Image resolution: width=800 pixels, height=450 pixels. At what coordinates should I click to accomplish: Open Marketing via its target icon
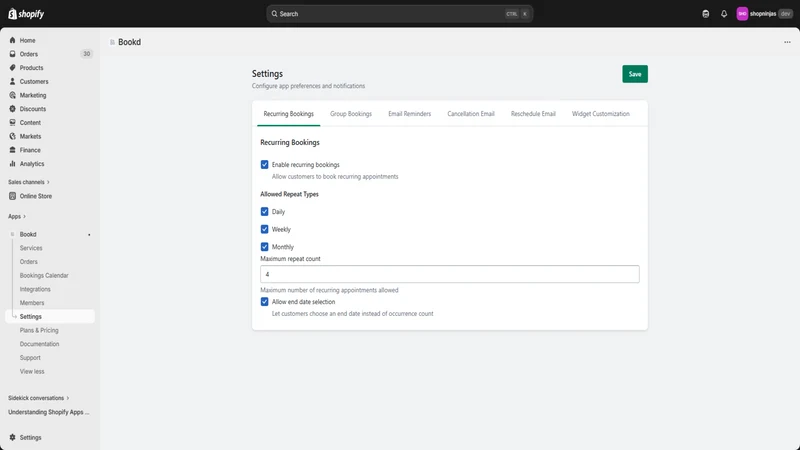[x=12, y=95]
